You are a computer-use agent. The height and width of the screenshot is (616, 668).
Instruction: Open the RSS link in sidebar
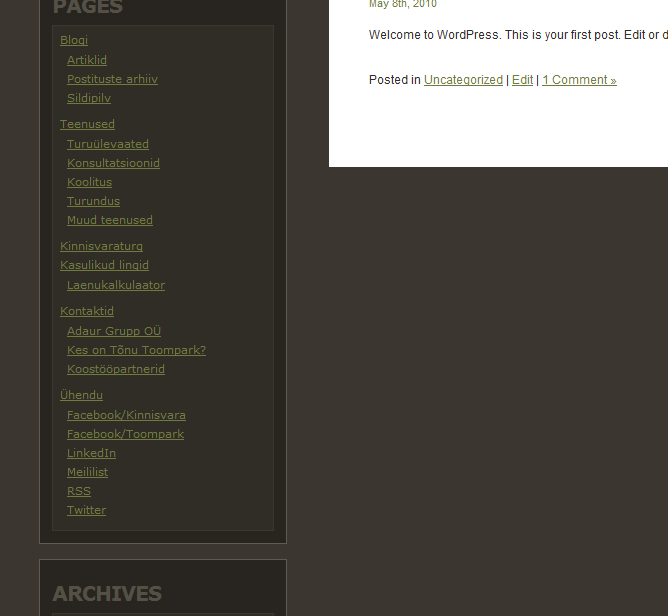79,491
